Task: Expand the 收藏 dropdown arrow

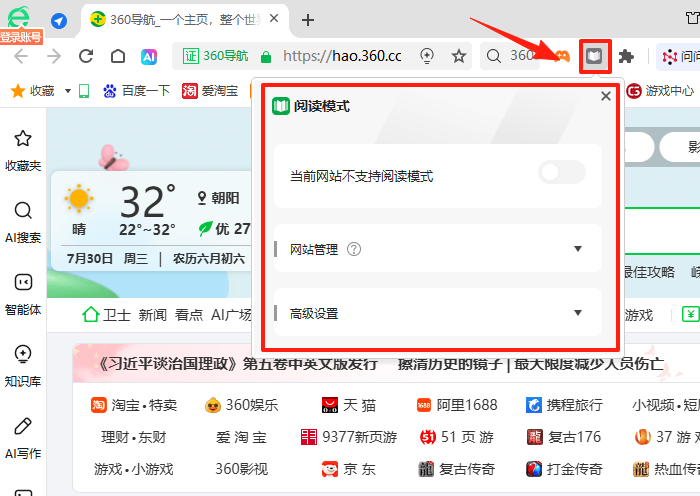Action: click(x=68, y=91)
